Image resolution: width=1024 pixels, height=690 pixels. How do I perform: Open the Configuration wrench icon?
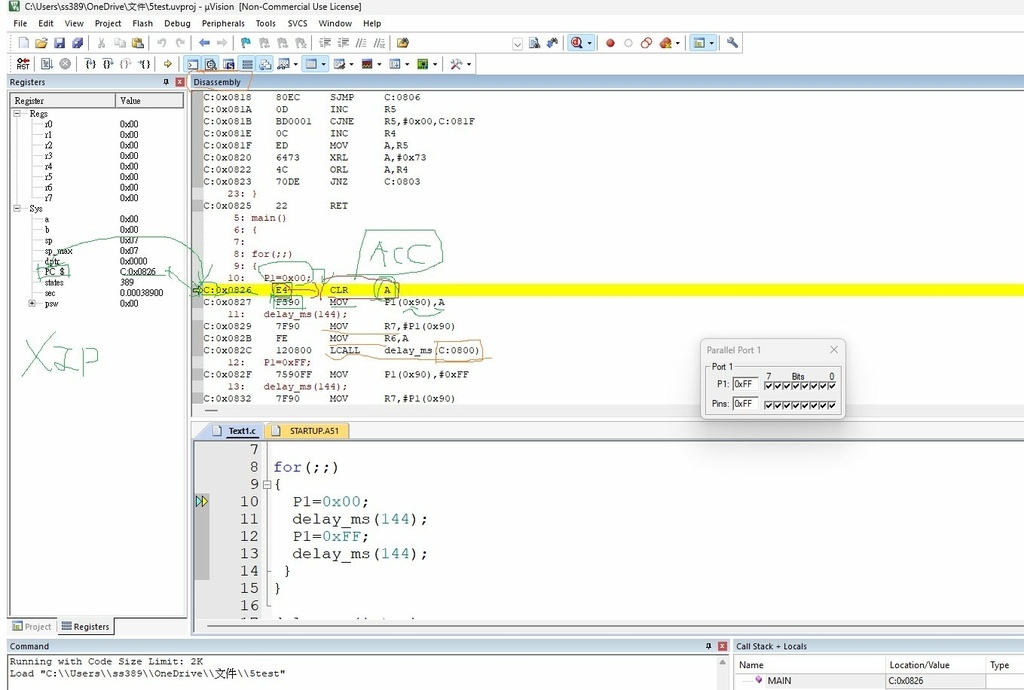(x=732, y=43)
